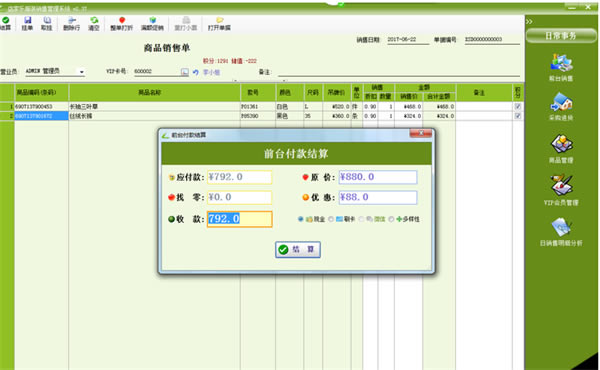The width and height of the screenshot is (600, 370).
Task: Click product name 长袖三叶草
Action: click(x=84, y=106)
